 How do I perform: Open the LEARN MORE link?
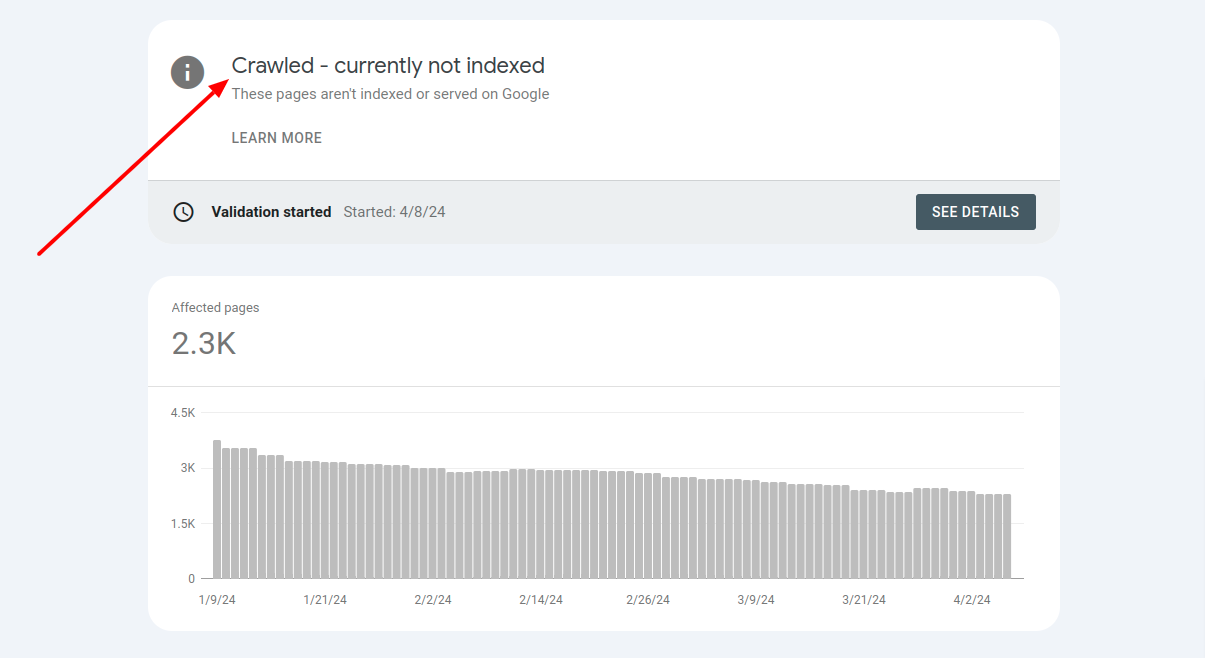tap(277, 138)
